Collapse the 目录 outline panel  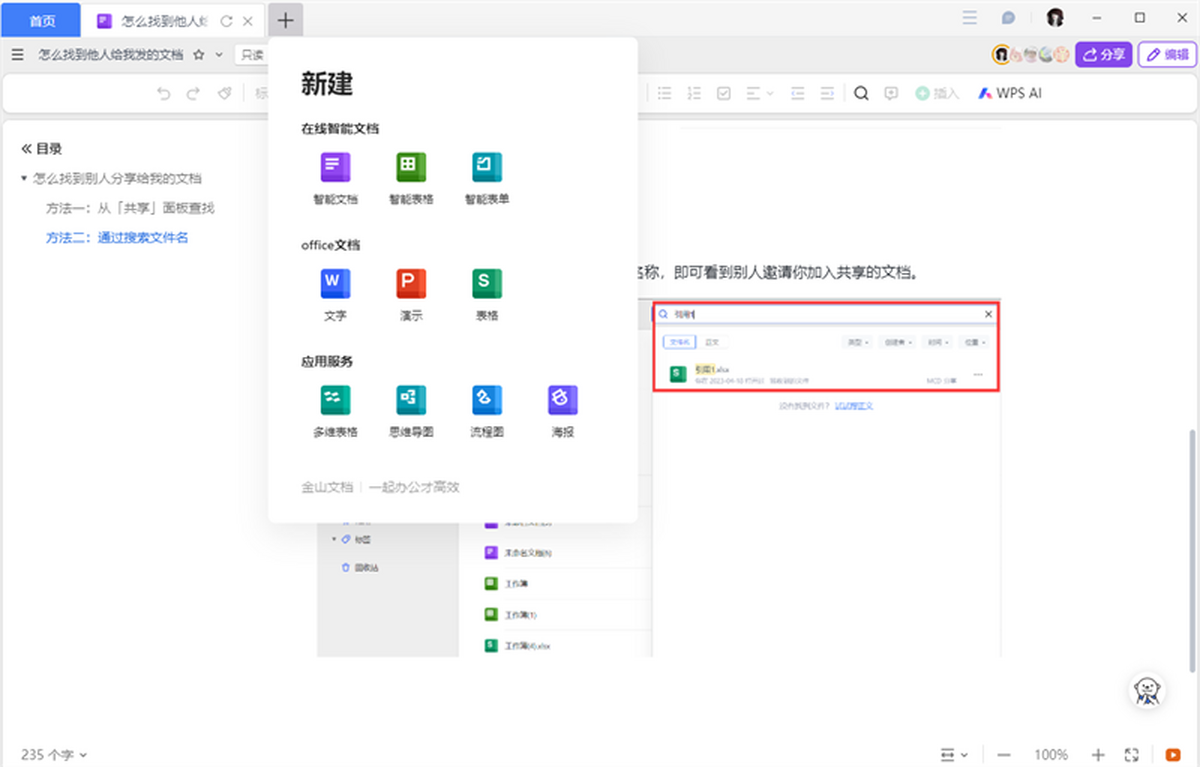pyautogui.click(x=27, y=149)
